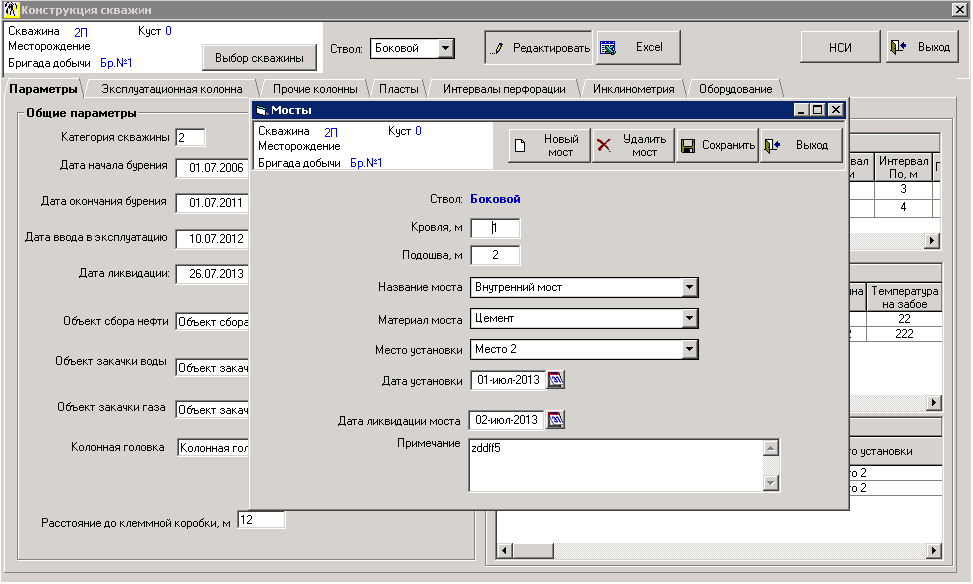Image resolution: width=973 pixels, height=584 pixels.
Task: Click the blank page icon for Новый мост
Action: click(520, 145)
